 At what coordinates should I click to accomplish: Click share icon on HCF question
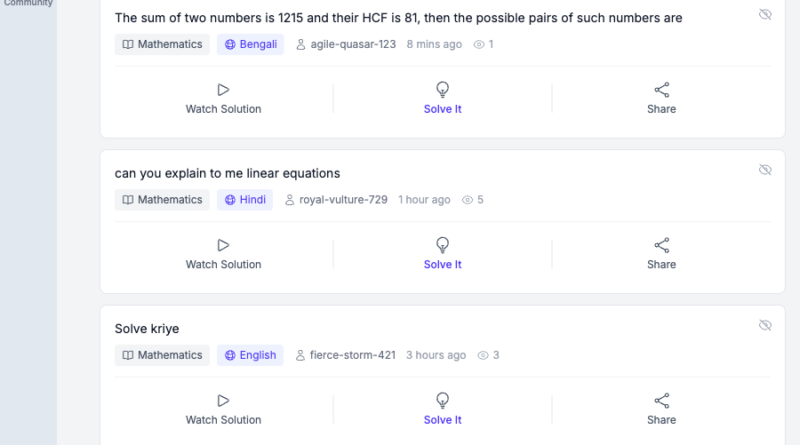pyautogui.click(x=661, y=90)
